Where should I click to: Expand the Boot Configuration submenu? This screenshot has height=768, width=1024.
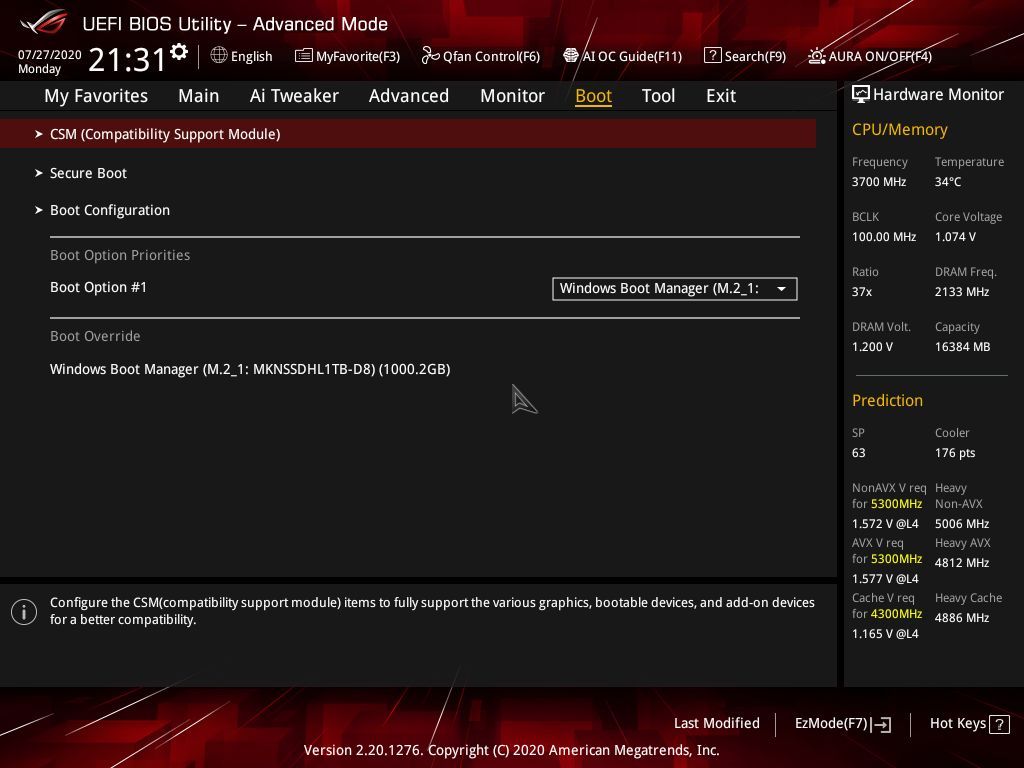110,210
